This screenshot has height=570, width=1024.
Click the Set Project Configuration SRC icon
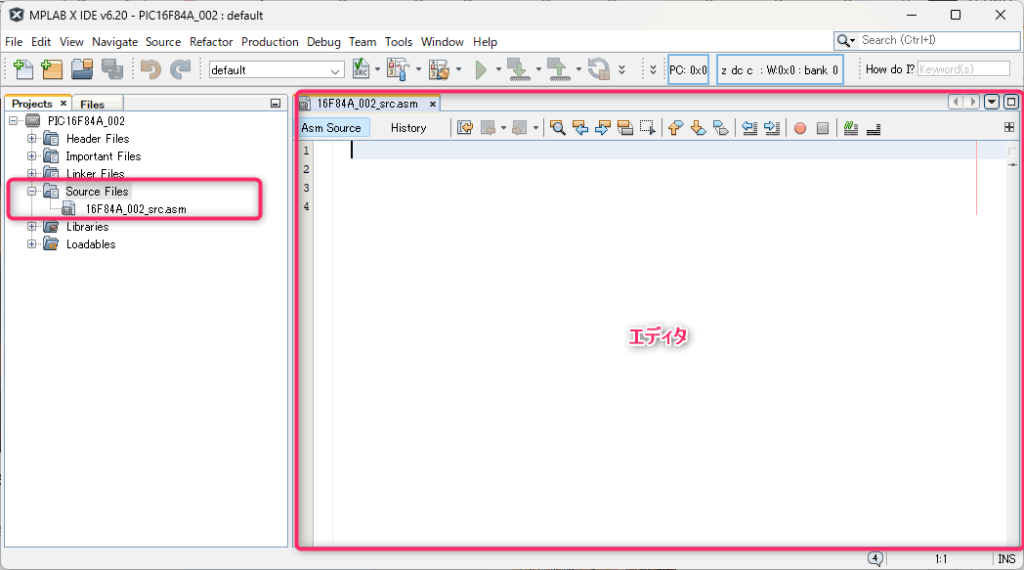coord(360,69)
